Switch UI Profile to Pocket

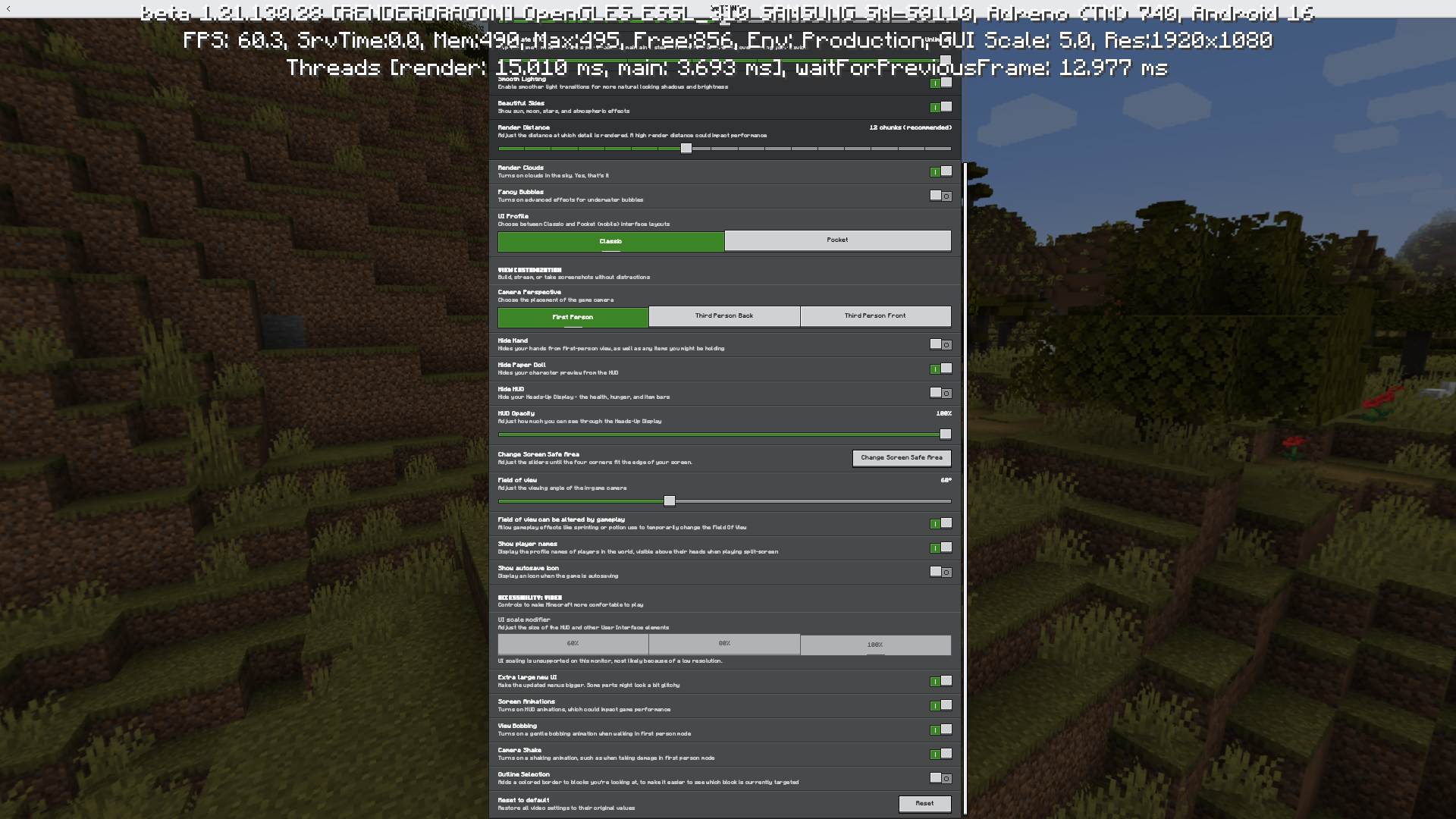tap(837, 240)
